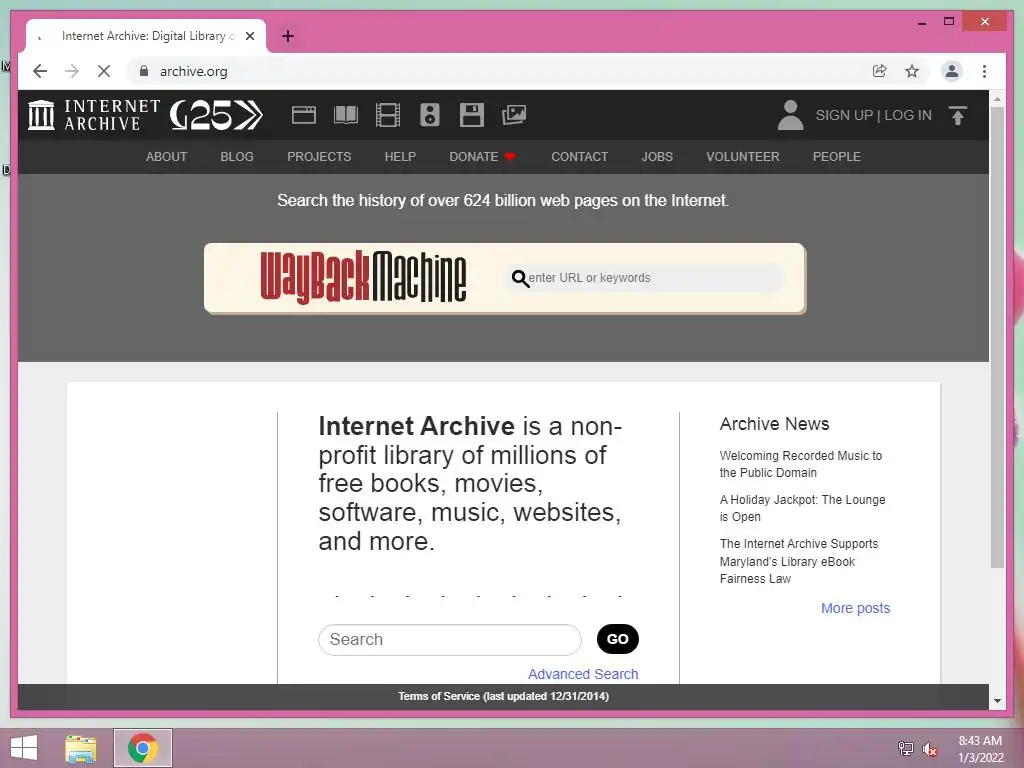
Task: Maximize the Chrome window
Action: 949,22
